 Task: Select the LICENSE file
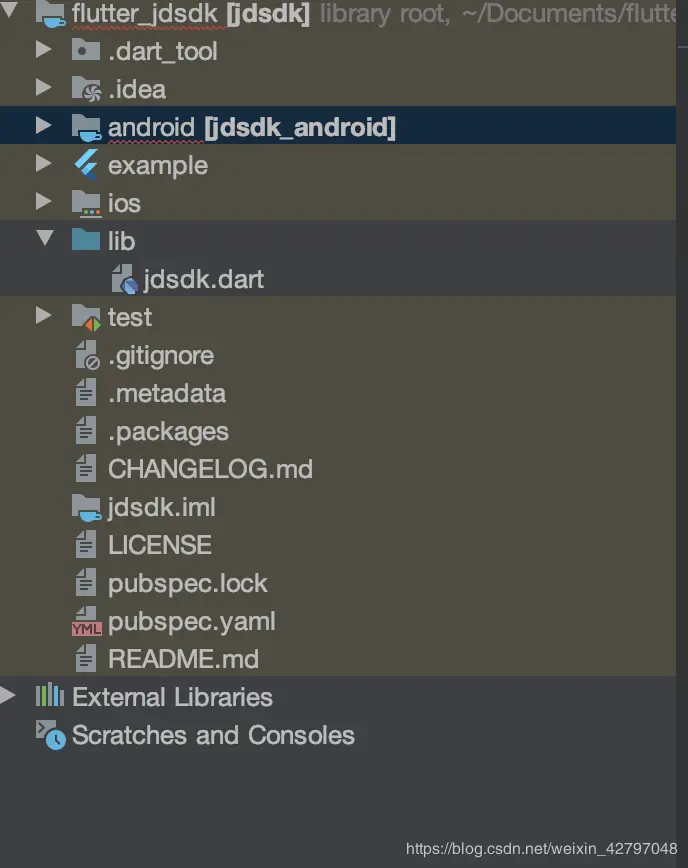pyautogui.click(x=160, y=546)
